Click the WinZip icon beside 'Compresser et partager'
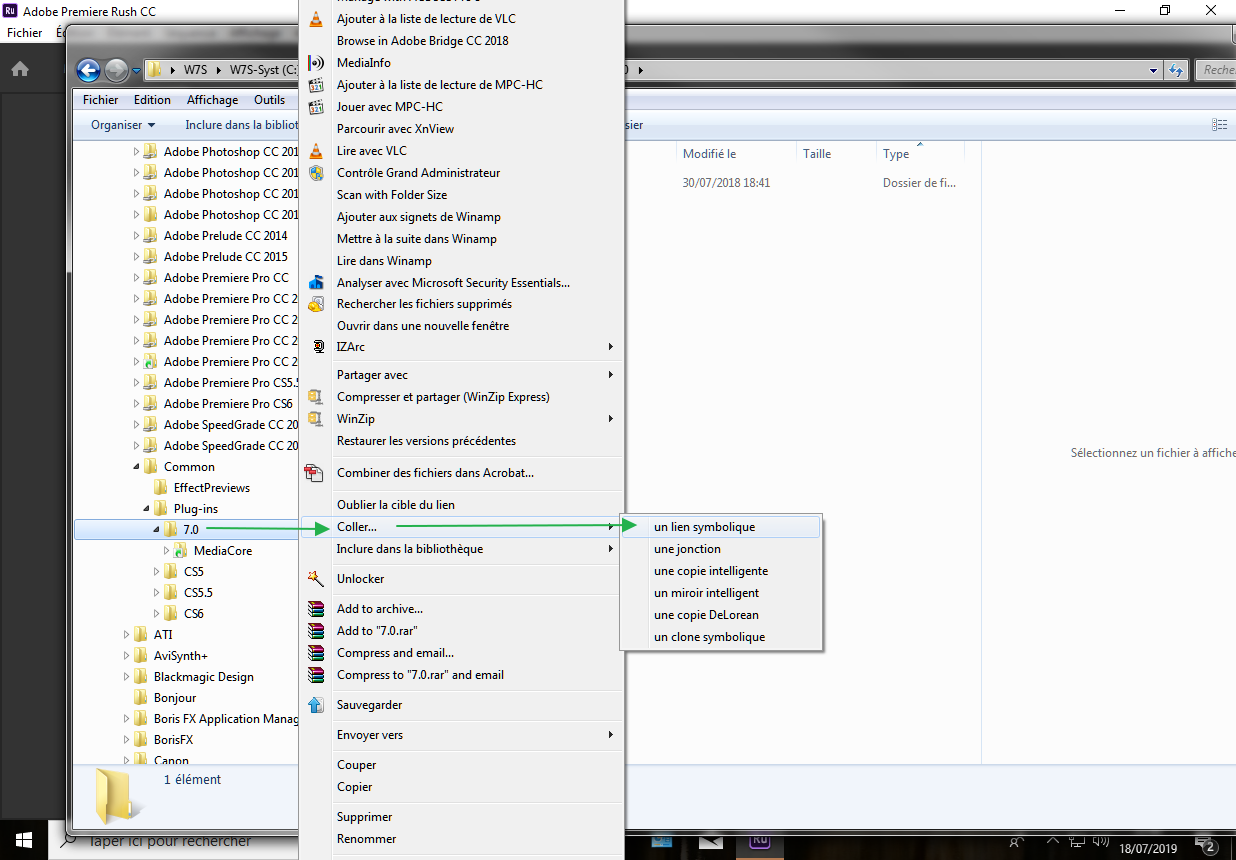 coord(316,397)
